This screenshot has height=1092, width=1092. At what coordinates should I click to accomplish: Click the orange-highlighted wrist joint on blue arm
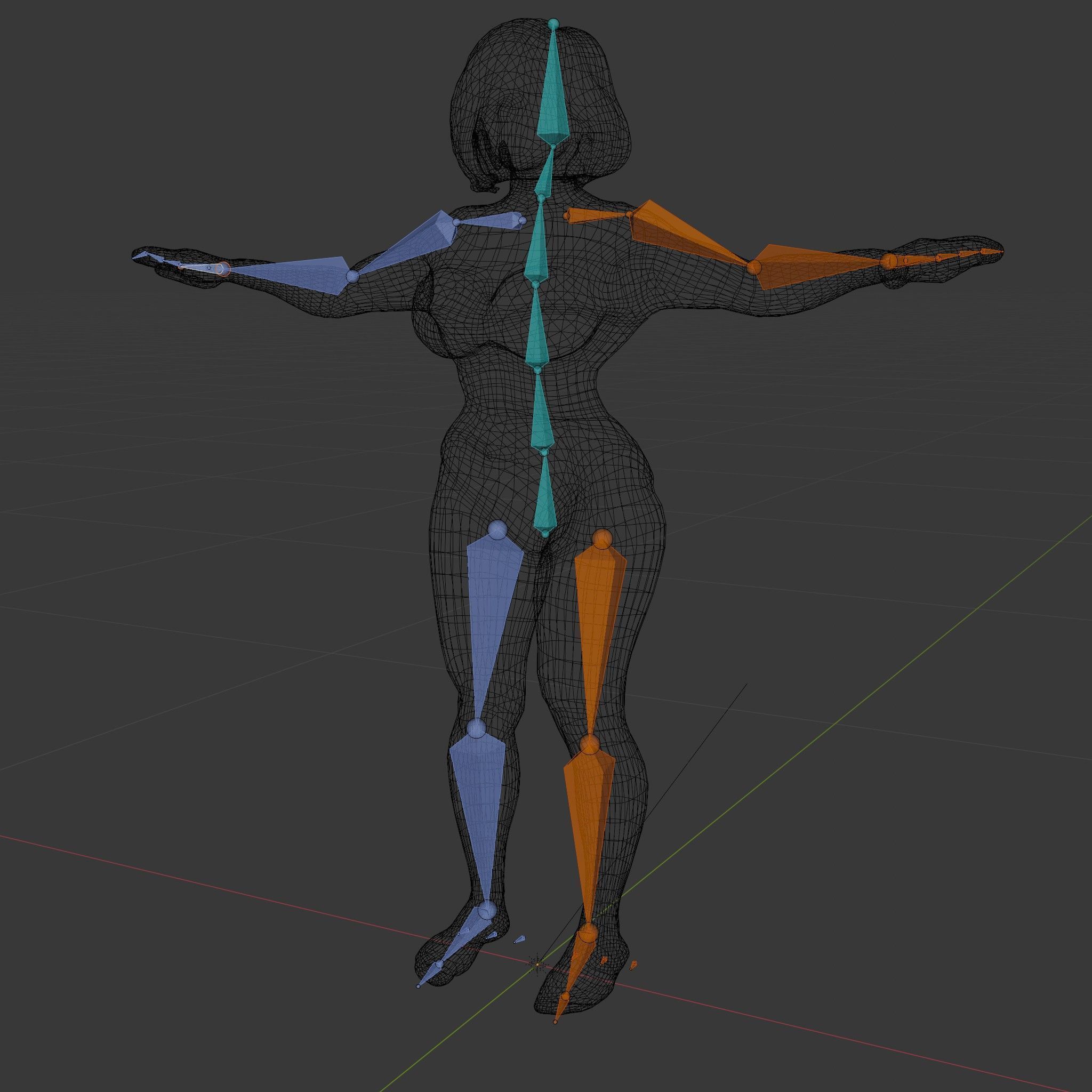[224, 269]
